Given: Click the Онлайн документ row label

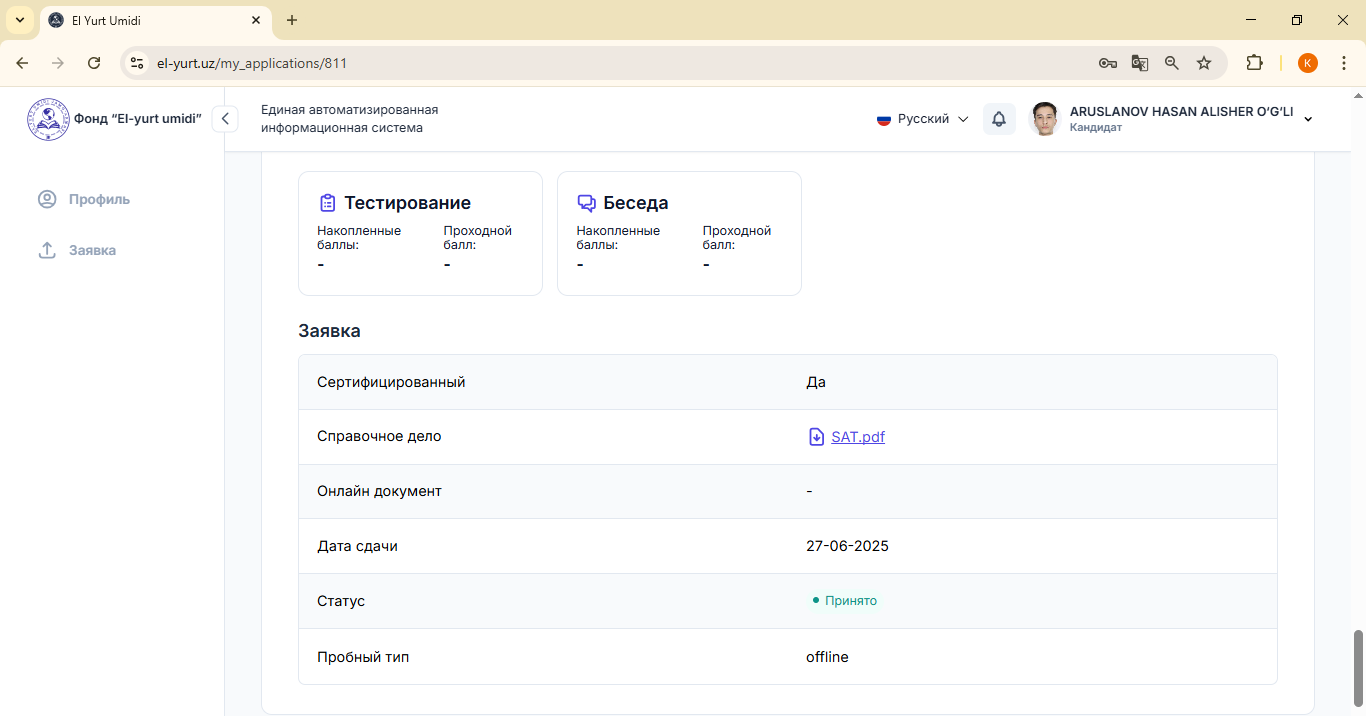Looking at the screenshot, I should point(379,491).
